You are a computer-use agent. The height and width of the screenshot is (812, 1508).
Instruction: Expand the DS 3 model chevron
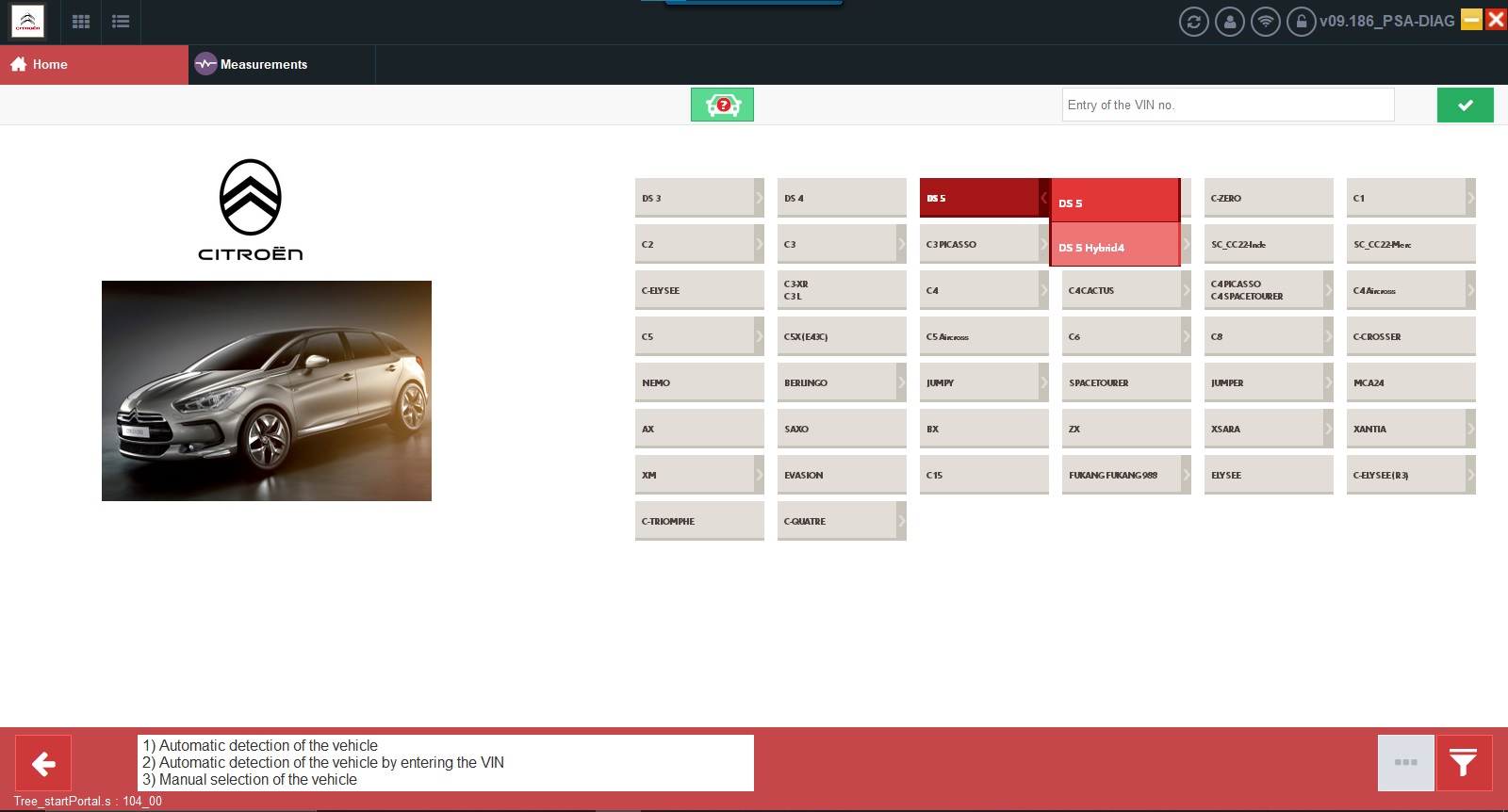click(760, 198)
